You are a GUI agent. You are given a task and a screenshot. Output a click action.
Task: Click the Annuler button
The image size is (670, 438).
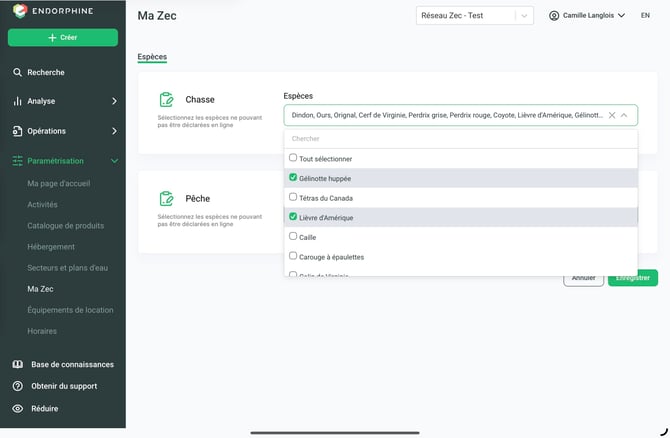[x=583, y=278]
